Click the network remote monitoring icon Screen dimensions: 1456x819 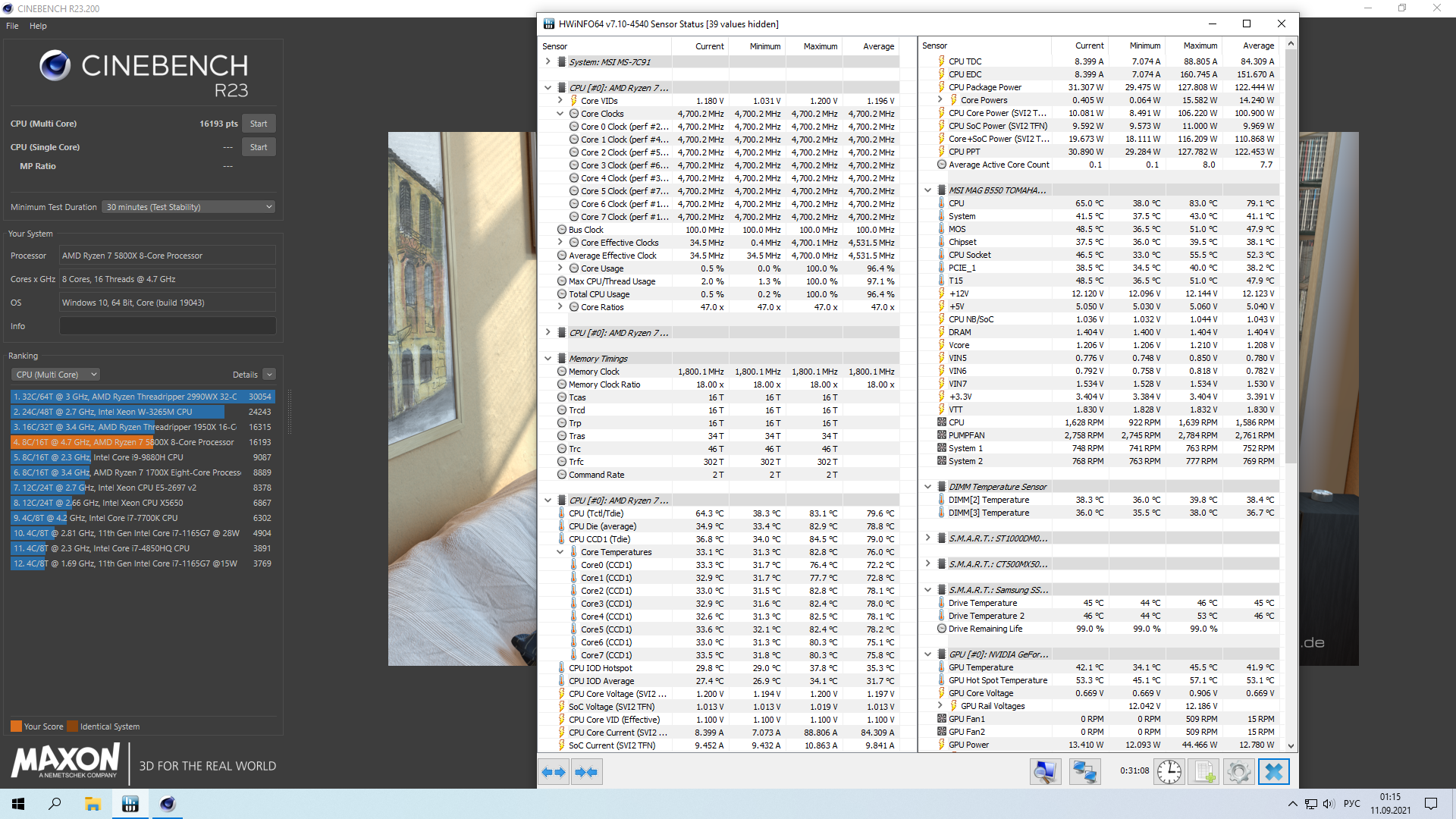1084,772
